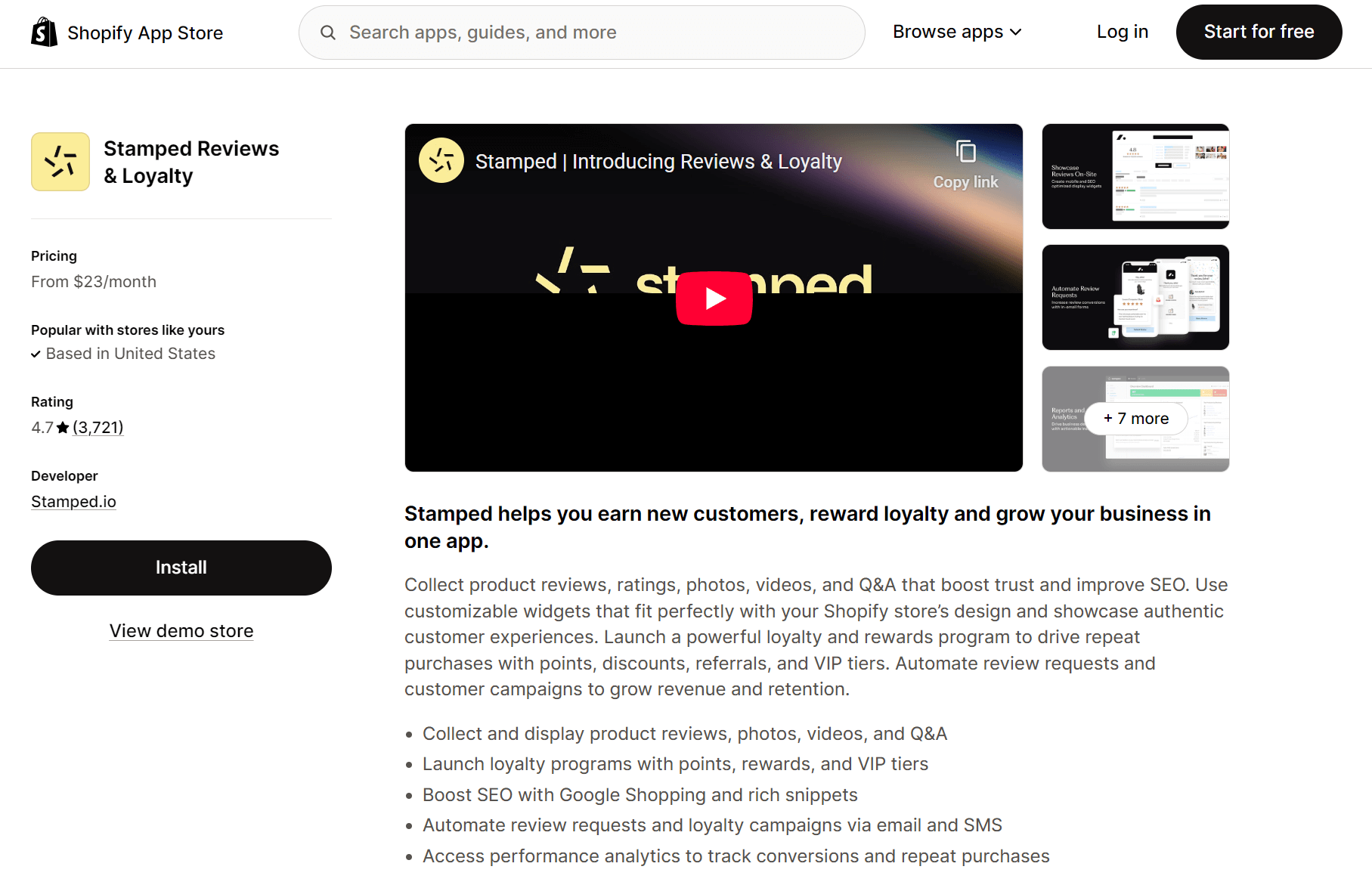Click inside the search apps input field
The width and height of the screenshot is (1372, 885).
coord(582,32)
